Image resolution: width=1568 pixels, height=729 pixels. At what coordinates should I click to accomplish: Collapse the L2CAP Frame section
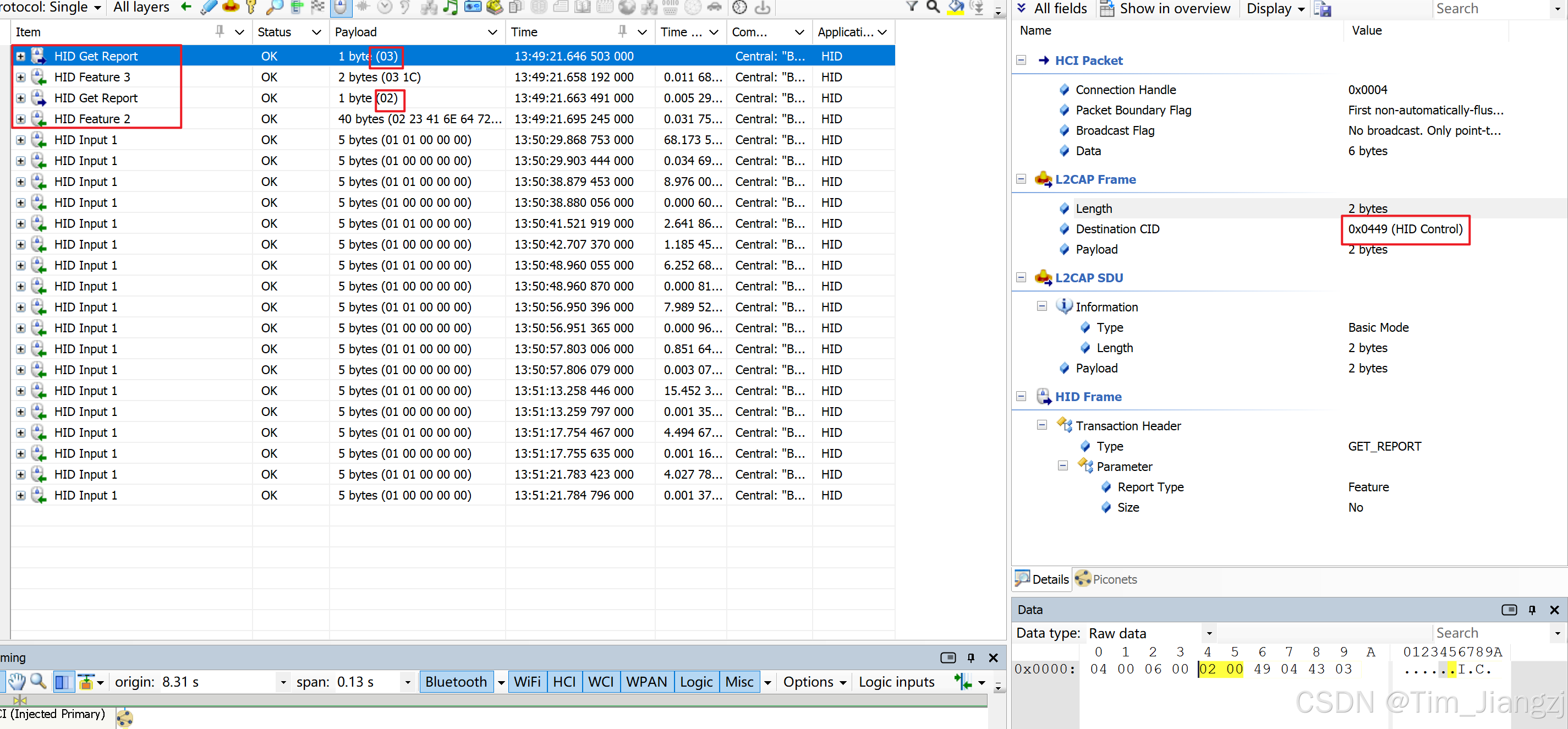[x=1021, y=179]
